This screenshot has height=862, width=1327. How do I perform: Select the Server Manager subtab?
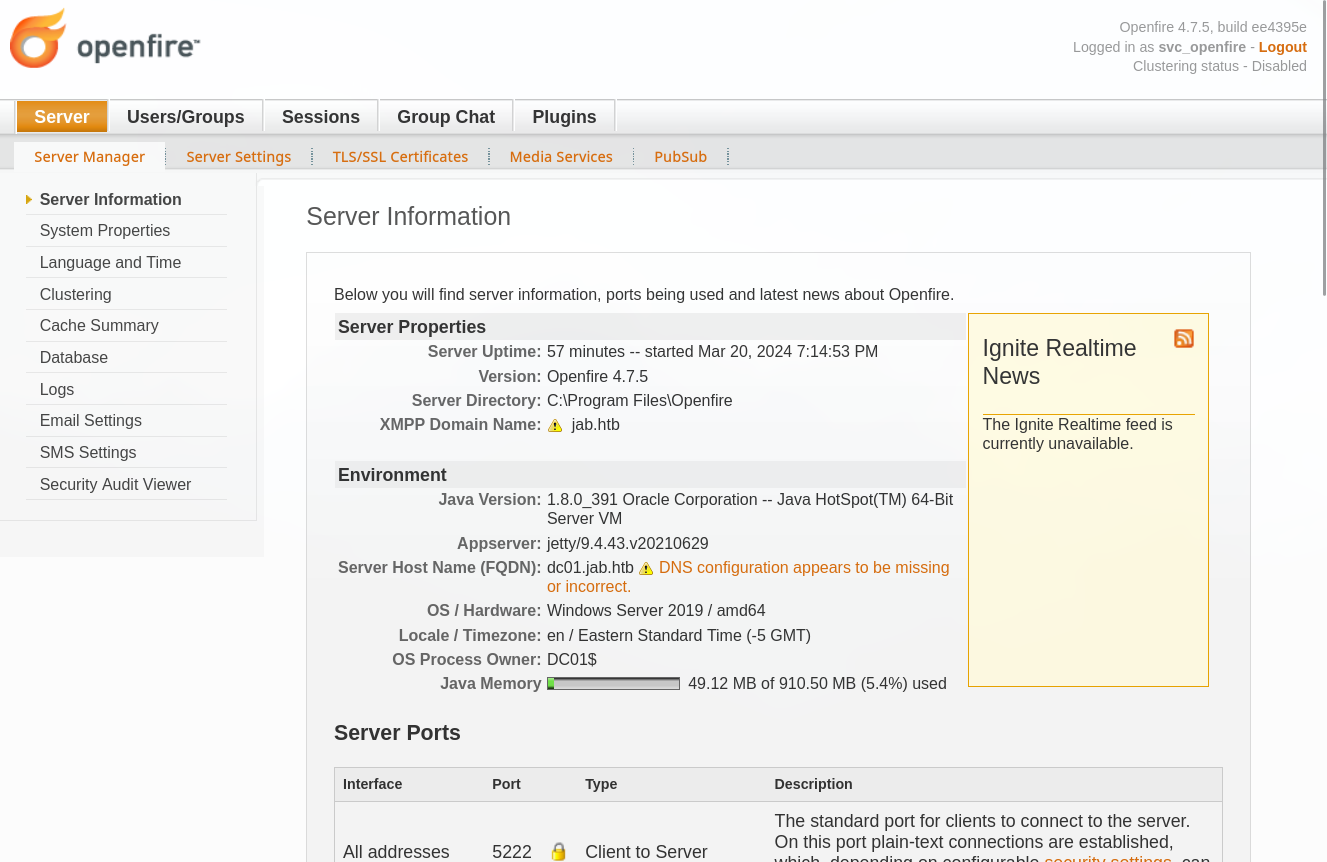click(90, 157)
